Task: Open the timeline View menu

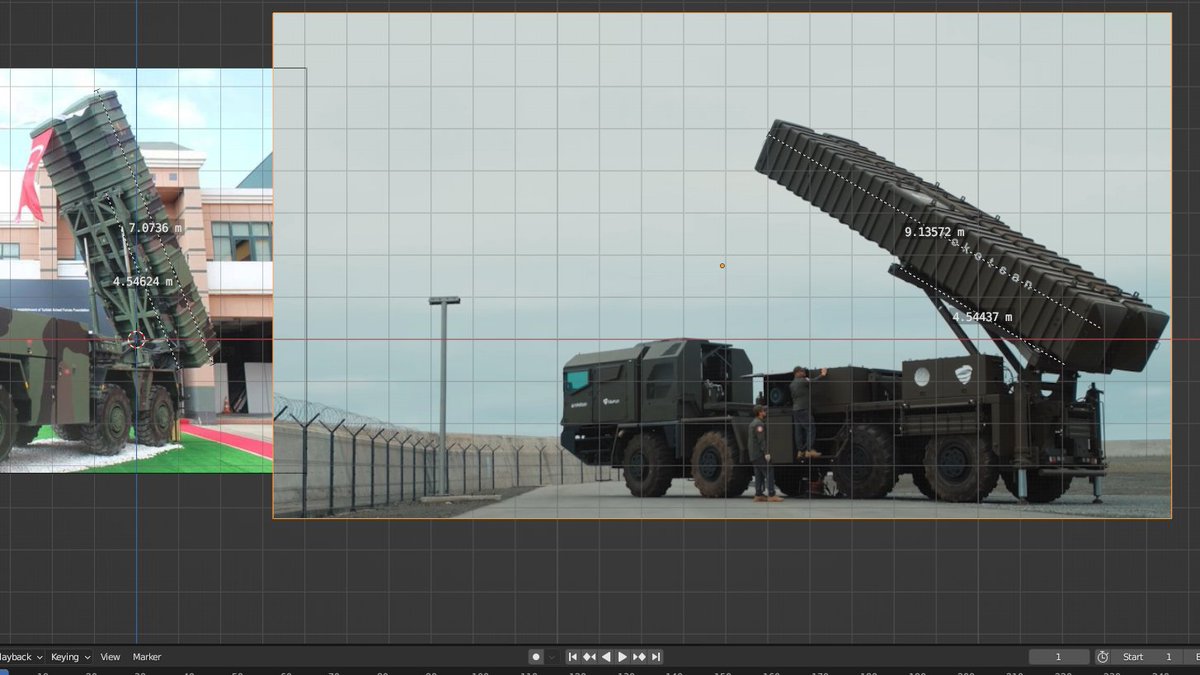Action: tap(110, 657)
